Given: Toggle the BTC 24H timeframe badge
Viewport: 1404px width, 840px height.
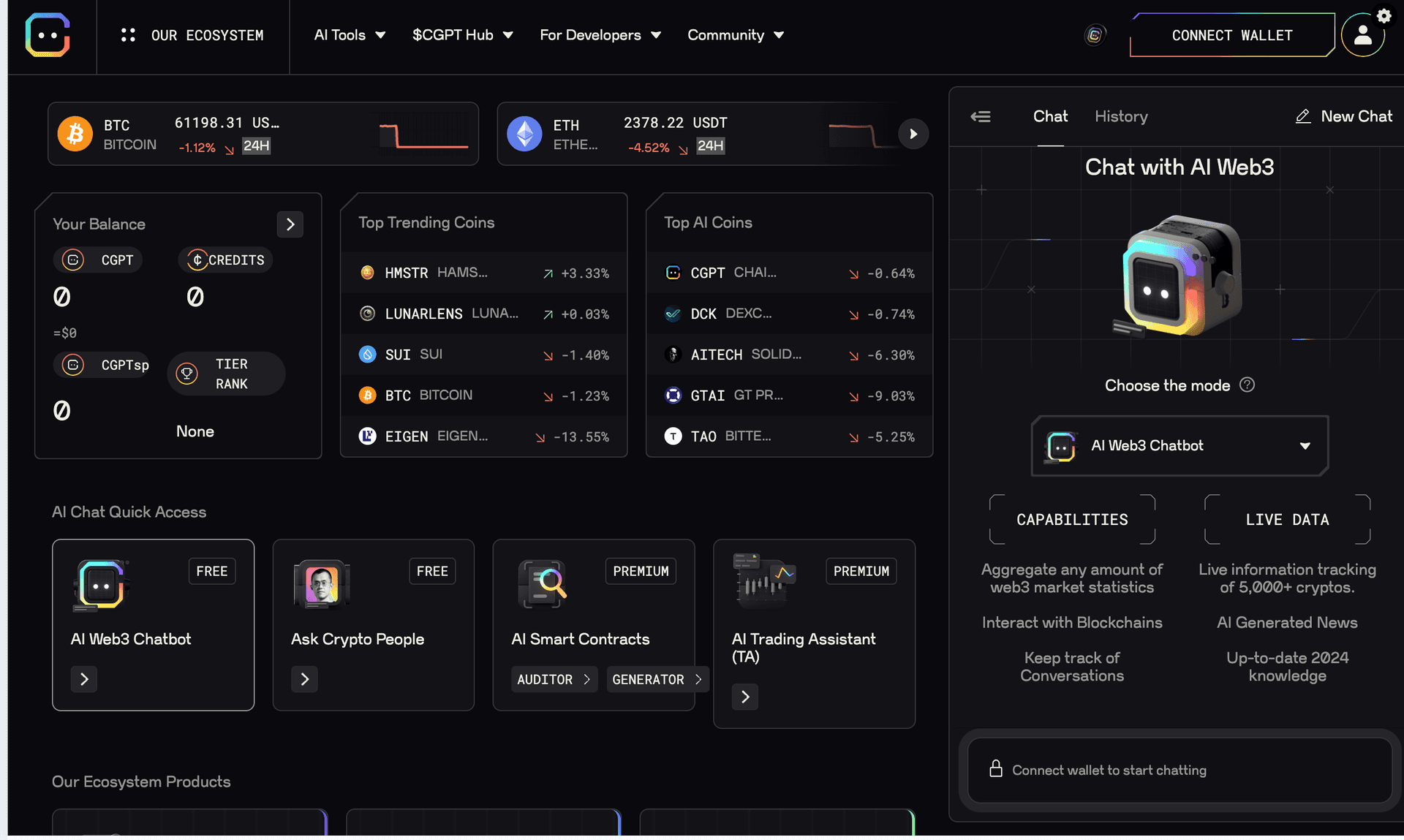Looking at the screenshot, I should (256, 145).
